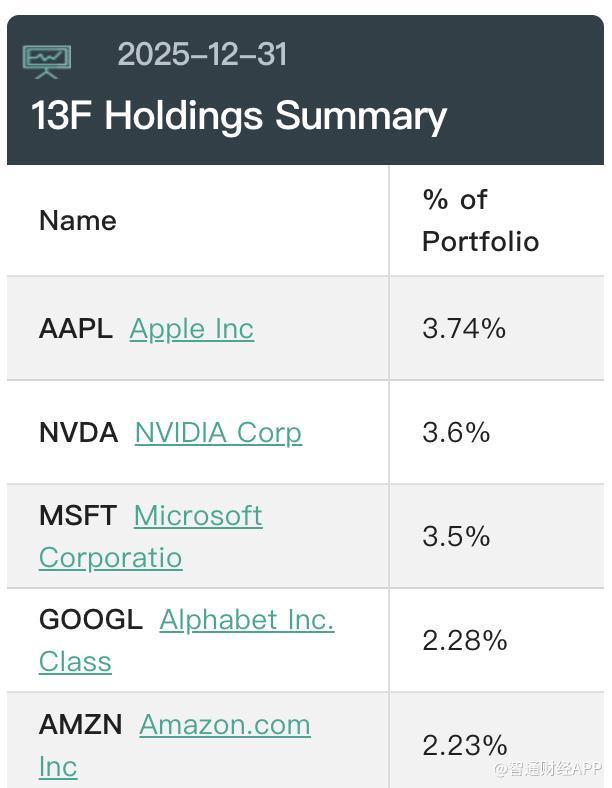Click Alphabet's 2.28% portfolio value
612x788 pixels.
pyautogui.click(x=465, y=641)
